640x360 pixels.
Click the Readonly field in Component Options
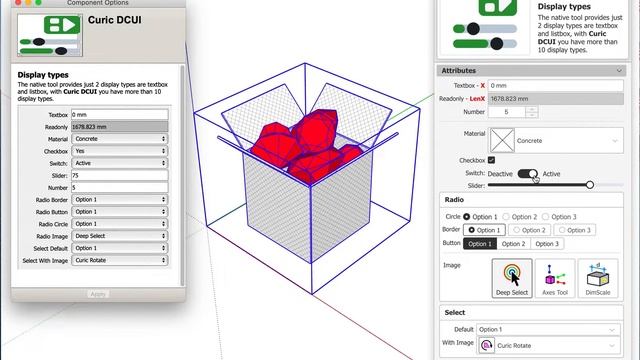(120, 127)
